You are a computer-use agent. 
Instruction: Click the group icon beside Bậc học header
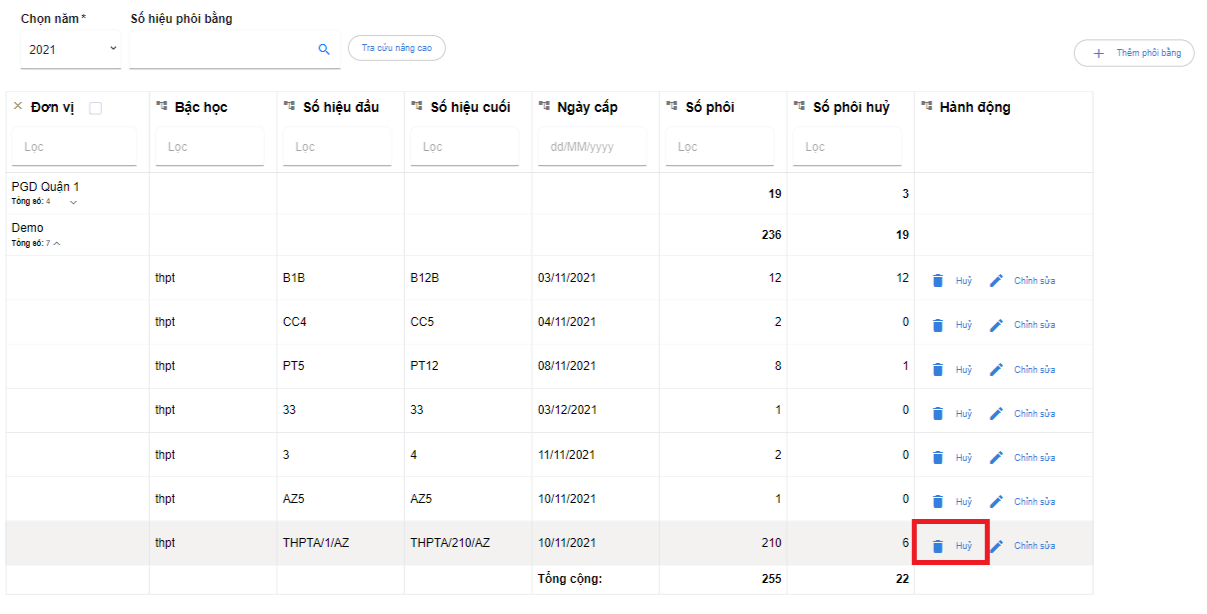pyautogui.click(x=162, y=106)
